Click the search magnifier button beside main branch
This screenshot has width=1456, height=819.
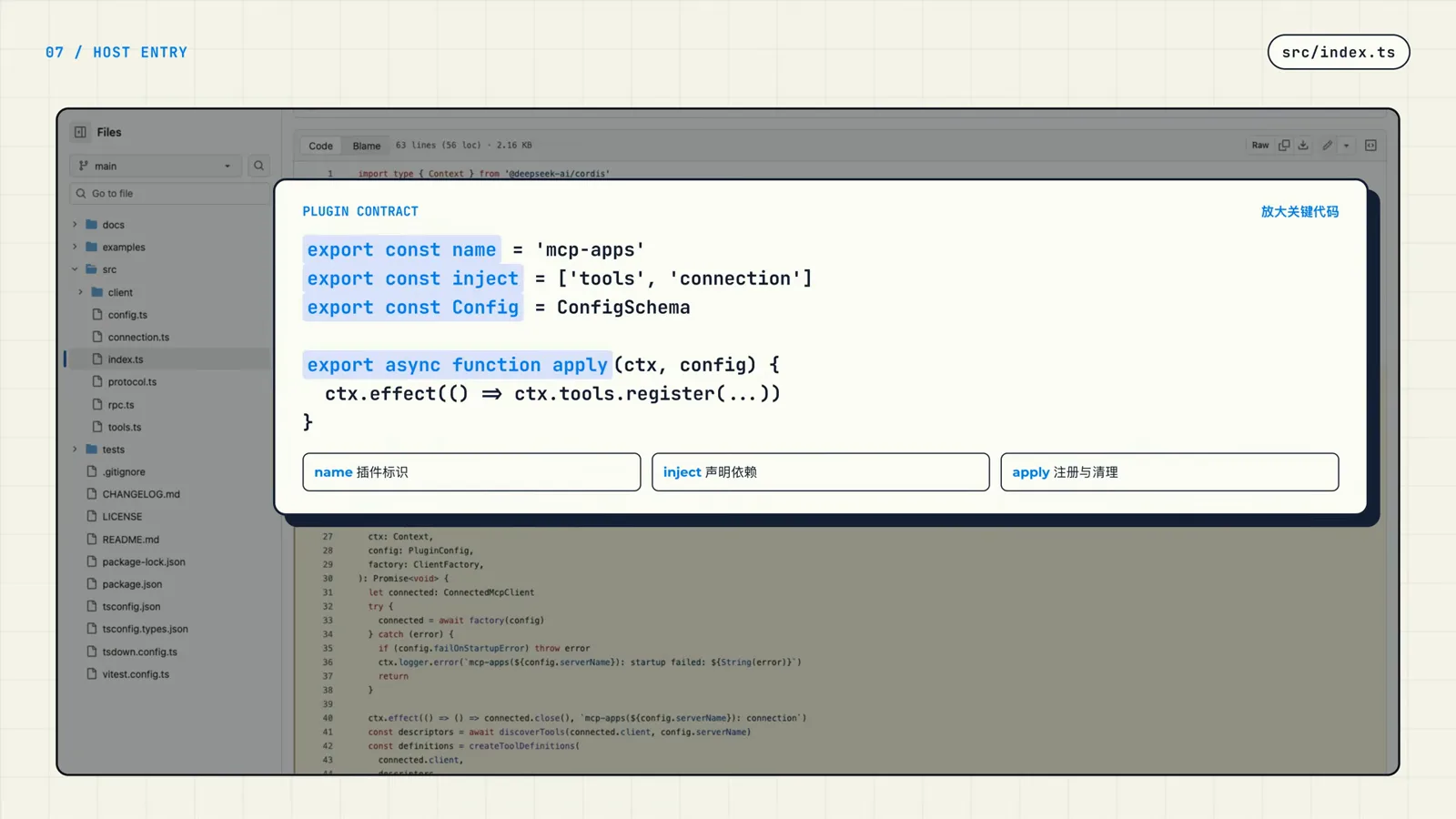pos(258,166)
